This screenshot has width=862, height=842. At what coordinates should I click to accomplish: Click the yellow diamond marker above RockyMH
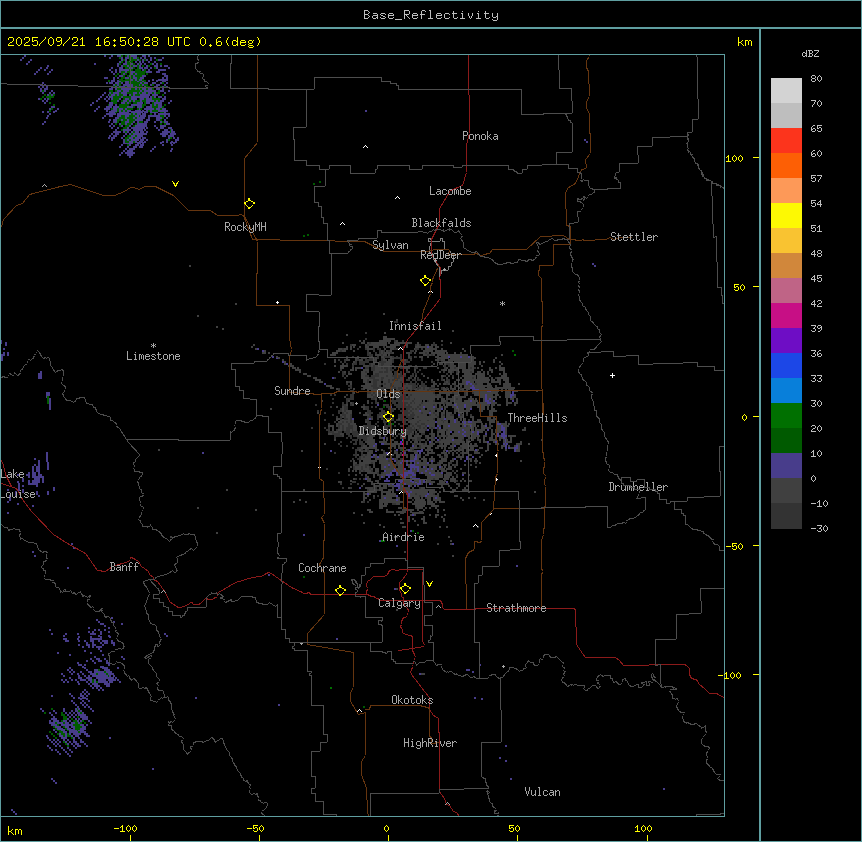(249, 203)
